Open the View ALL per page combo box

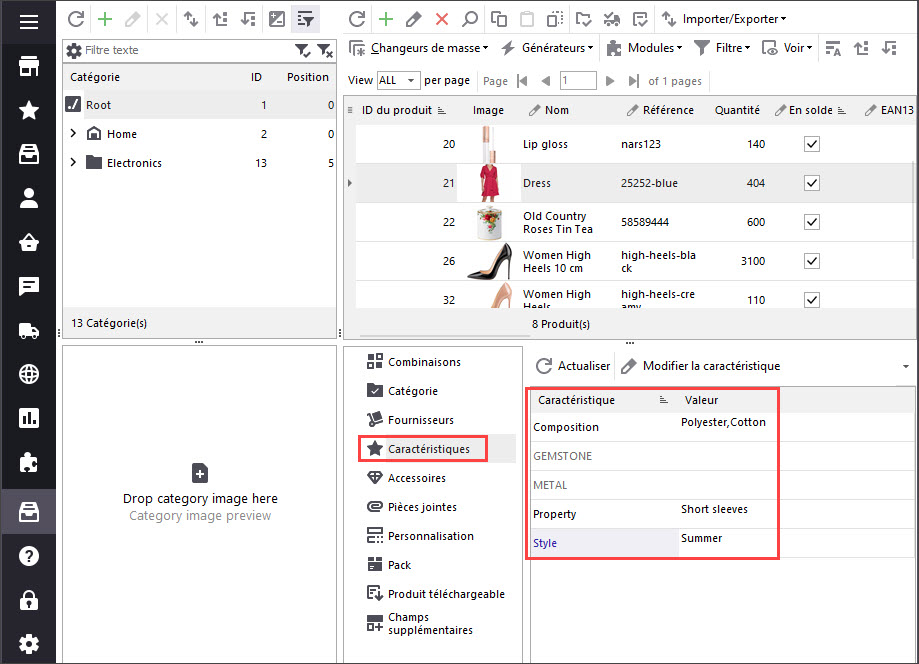pyautogui.click(x=399, y=80)
